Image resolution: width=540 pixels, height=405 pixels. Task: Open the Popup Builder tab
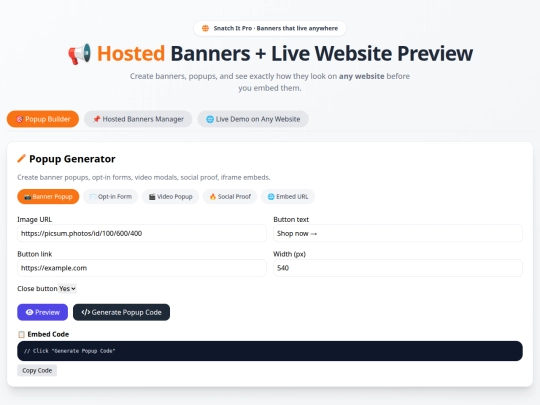pos(43,119)
